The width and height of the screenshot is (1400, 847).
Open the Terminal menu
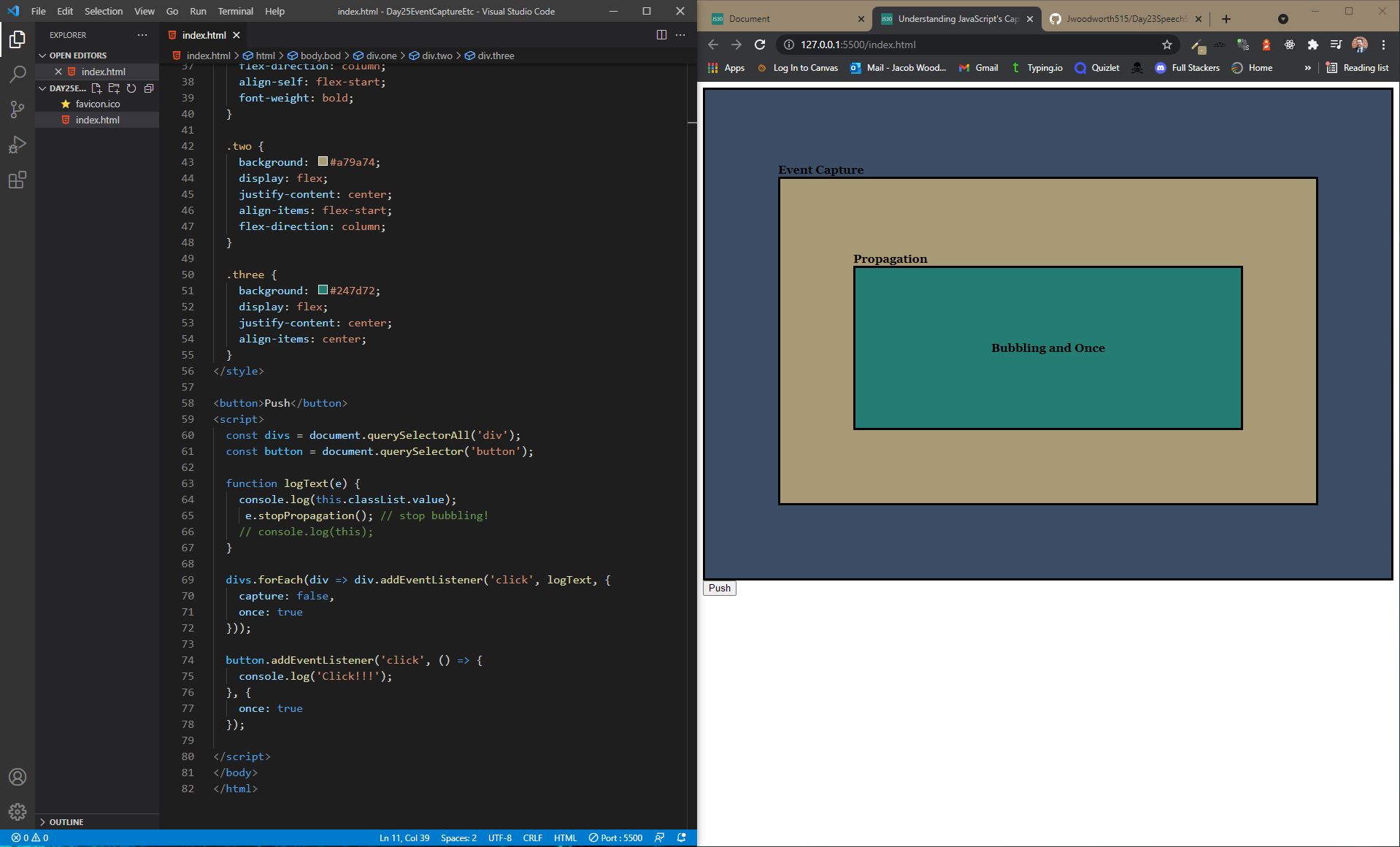[x=235, y=11]
